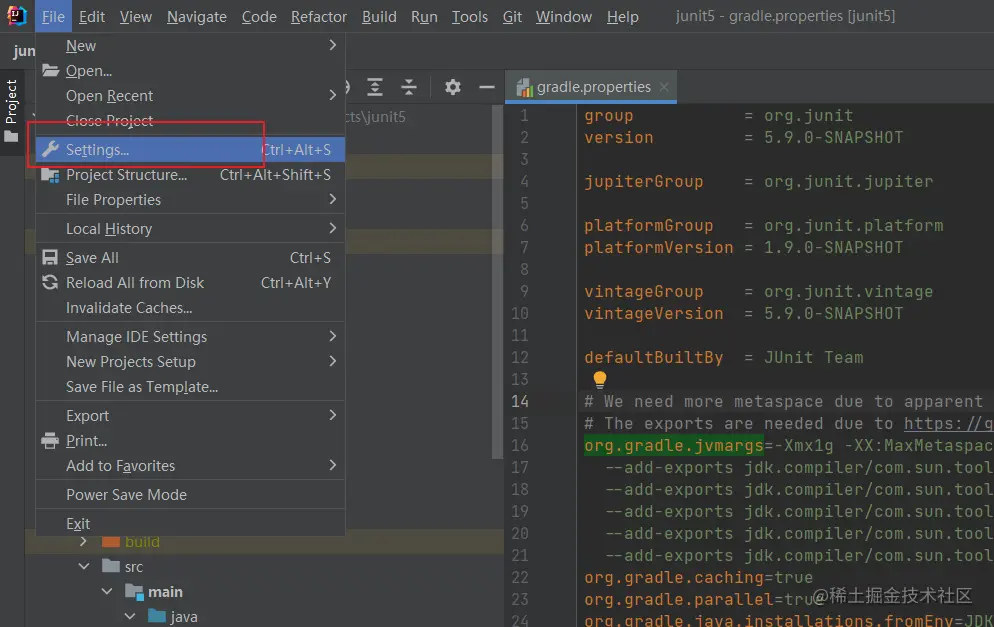Collapse the src folder
This screenshot has height=627, width=994.
[x=84, y=566]
